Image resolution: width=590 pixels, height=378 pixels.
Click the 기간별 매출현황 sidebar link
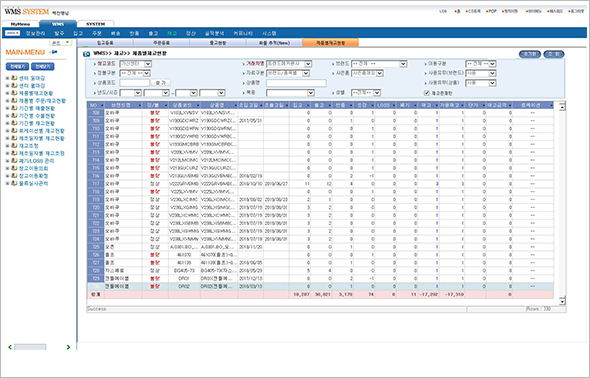37,108
